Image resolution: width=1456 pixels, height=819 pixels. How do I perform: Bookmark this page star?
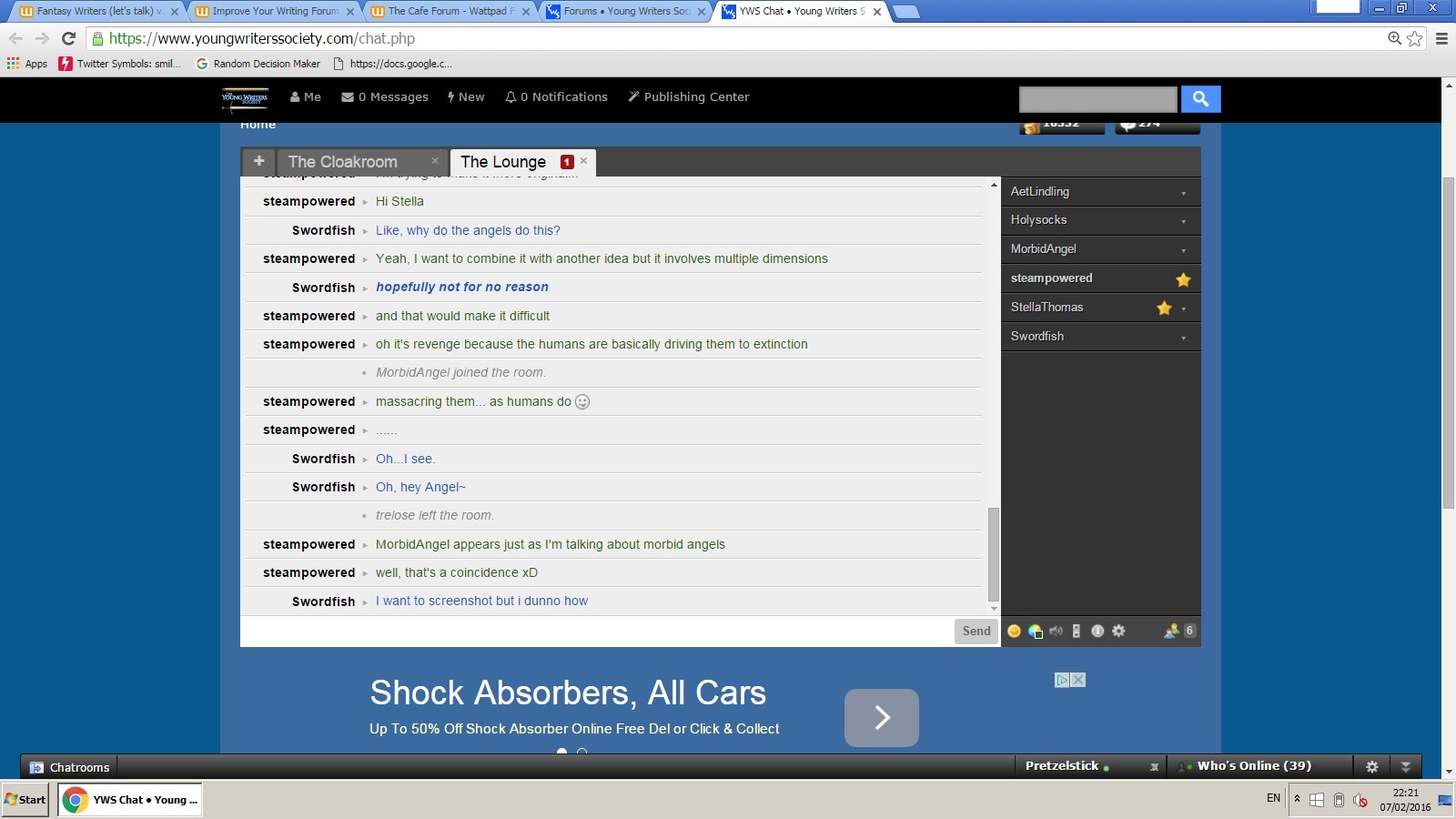(x=1415, y=38)
